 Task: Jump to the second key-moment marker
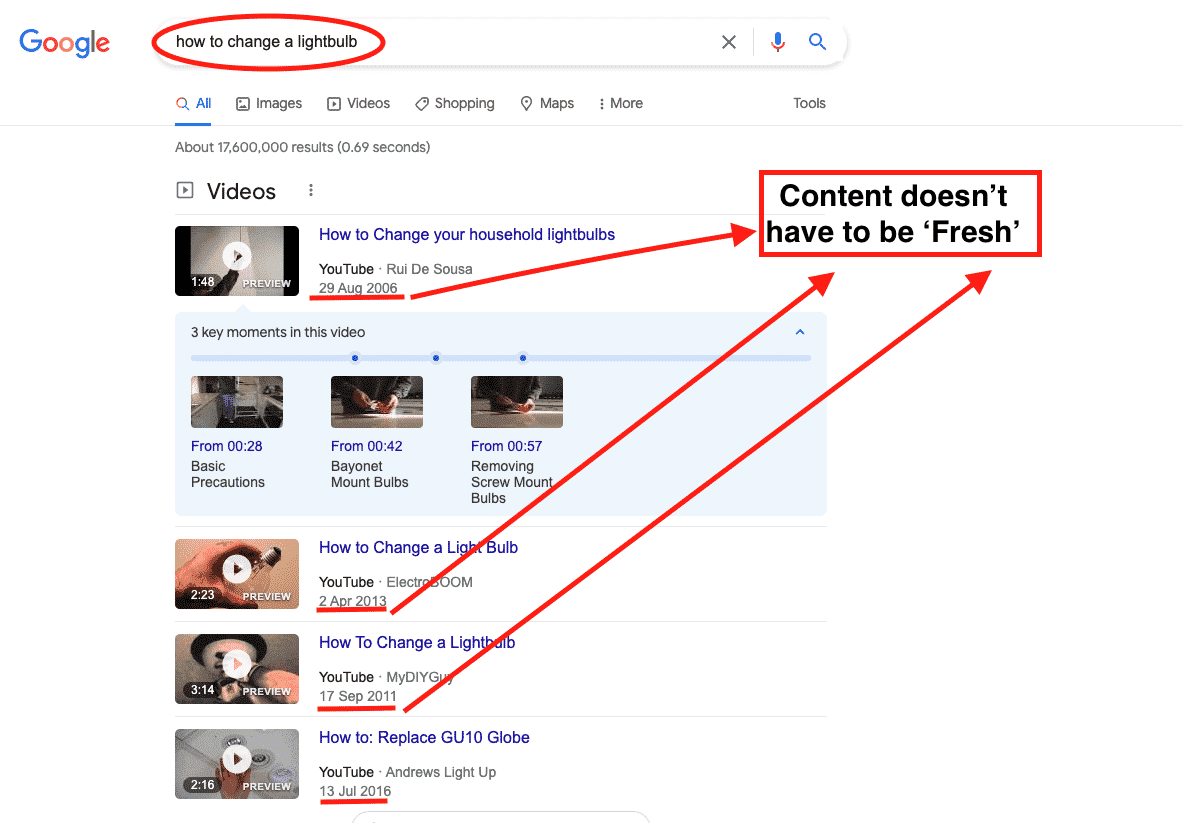pos(435,358)
